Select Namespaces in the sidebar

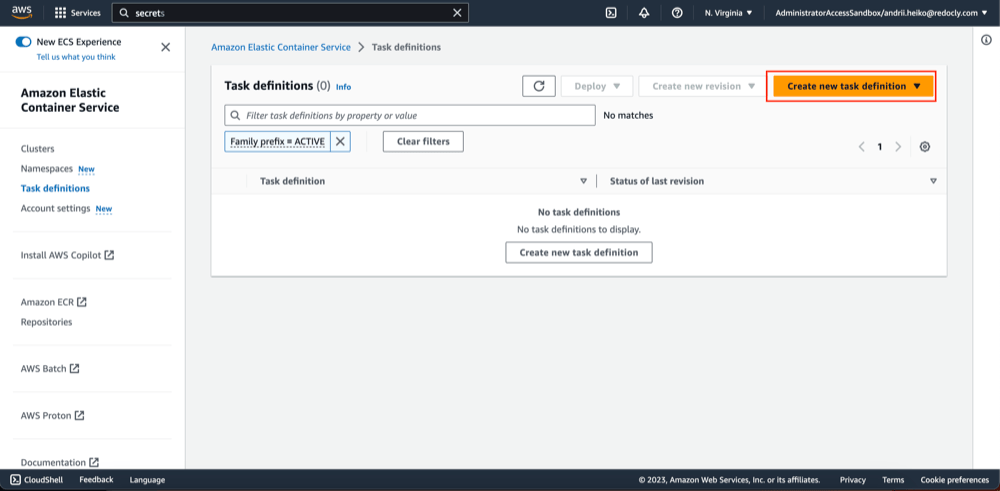[47, 169]
